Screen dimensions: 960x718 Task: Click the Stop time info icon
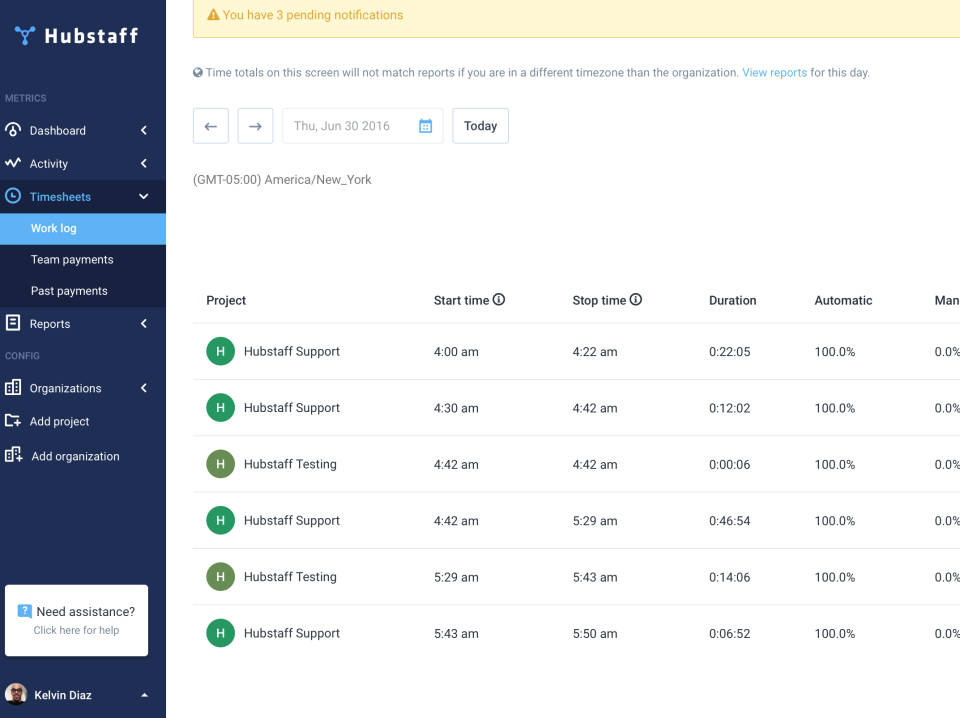point(637,298)
